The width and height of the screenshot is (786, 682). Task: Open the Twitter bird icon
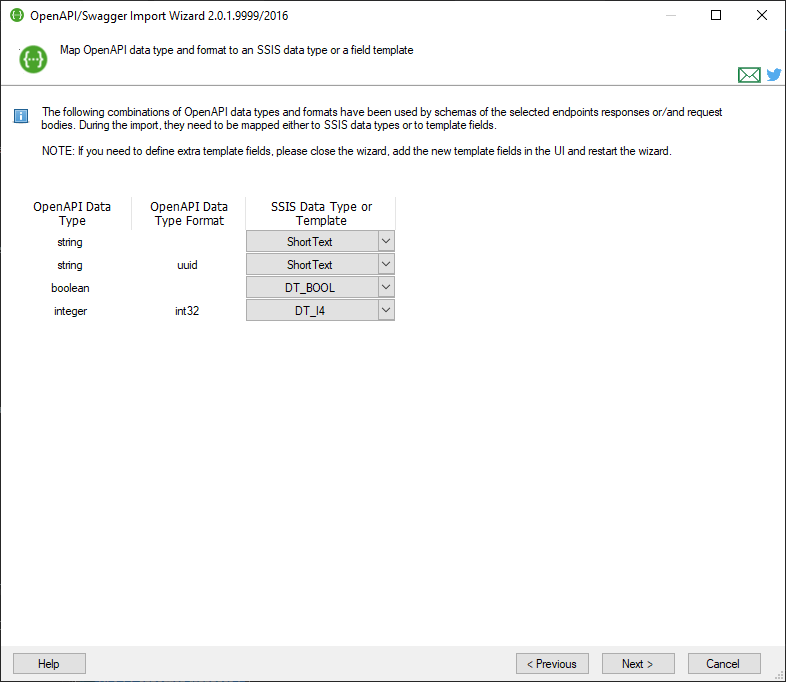773,75
